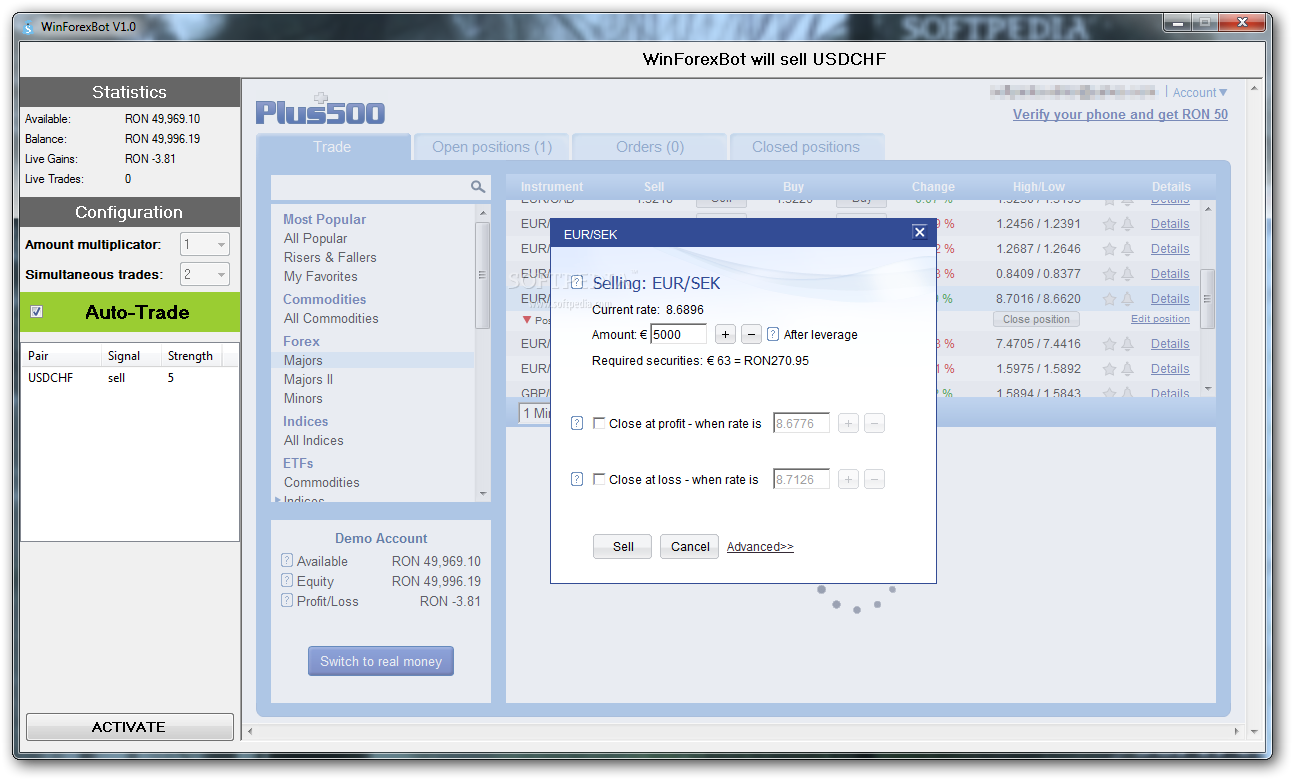Click category list scrollbar down arrow
Screen dimensions: 1293x780
pos(484,494)
